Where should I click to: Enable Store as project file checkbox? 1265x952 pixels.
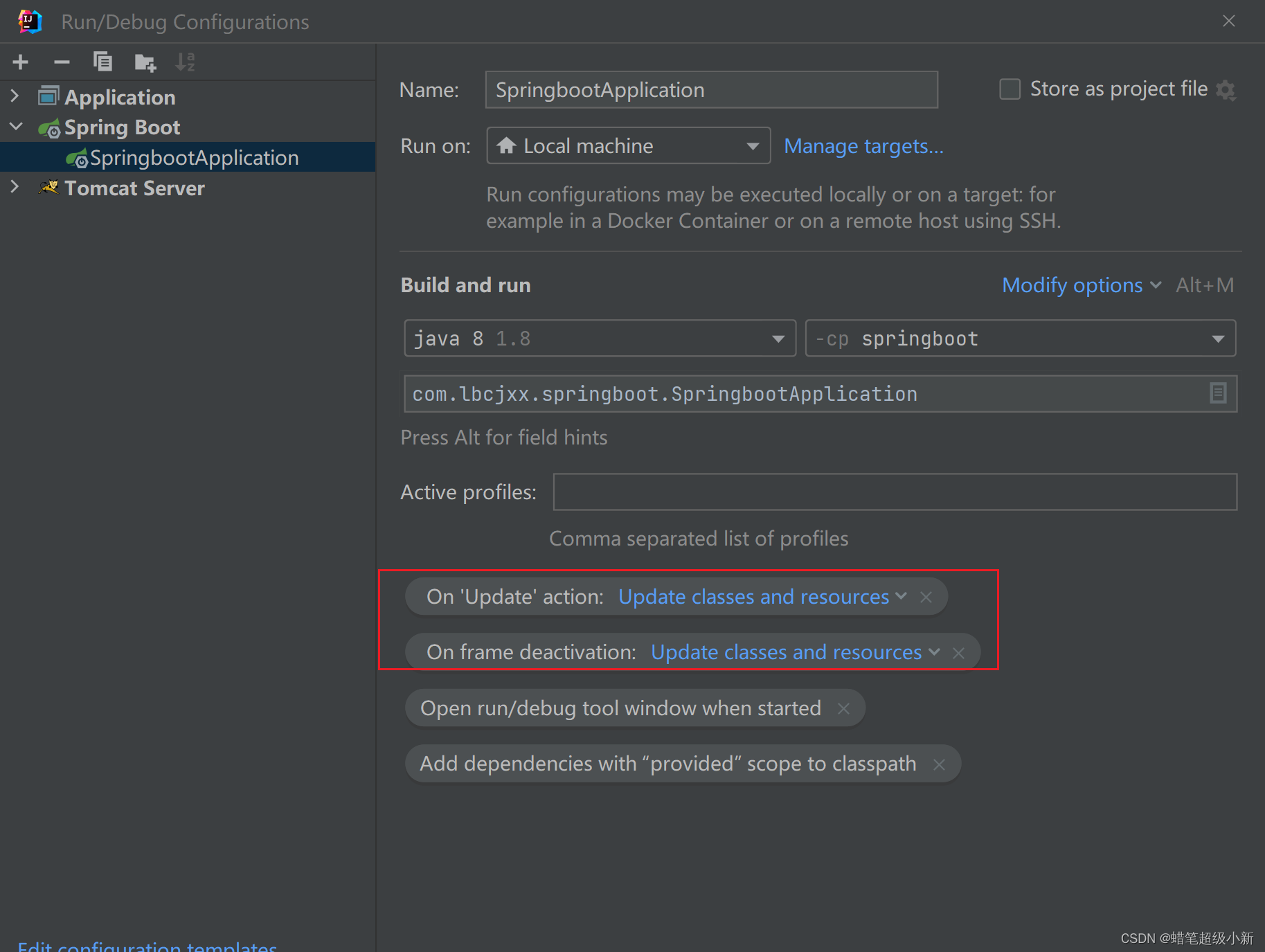coord(1010,89)
